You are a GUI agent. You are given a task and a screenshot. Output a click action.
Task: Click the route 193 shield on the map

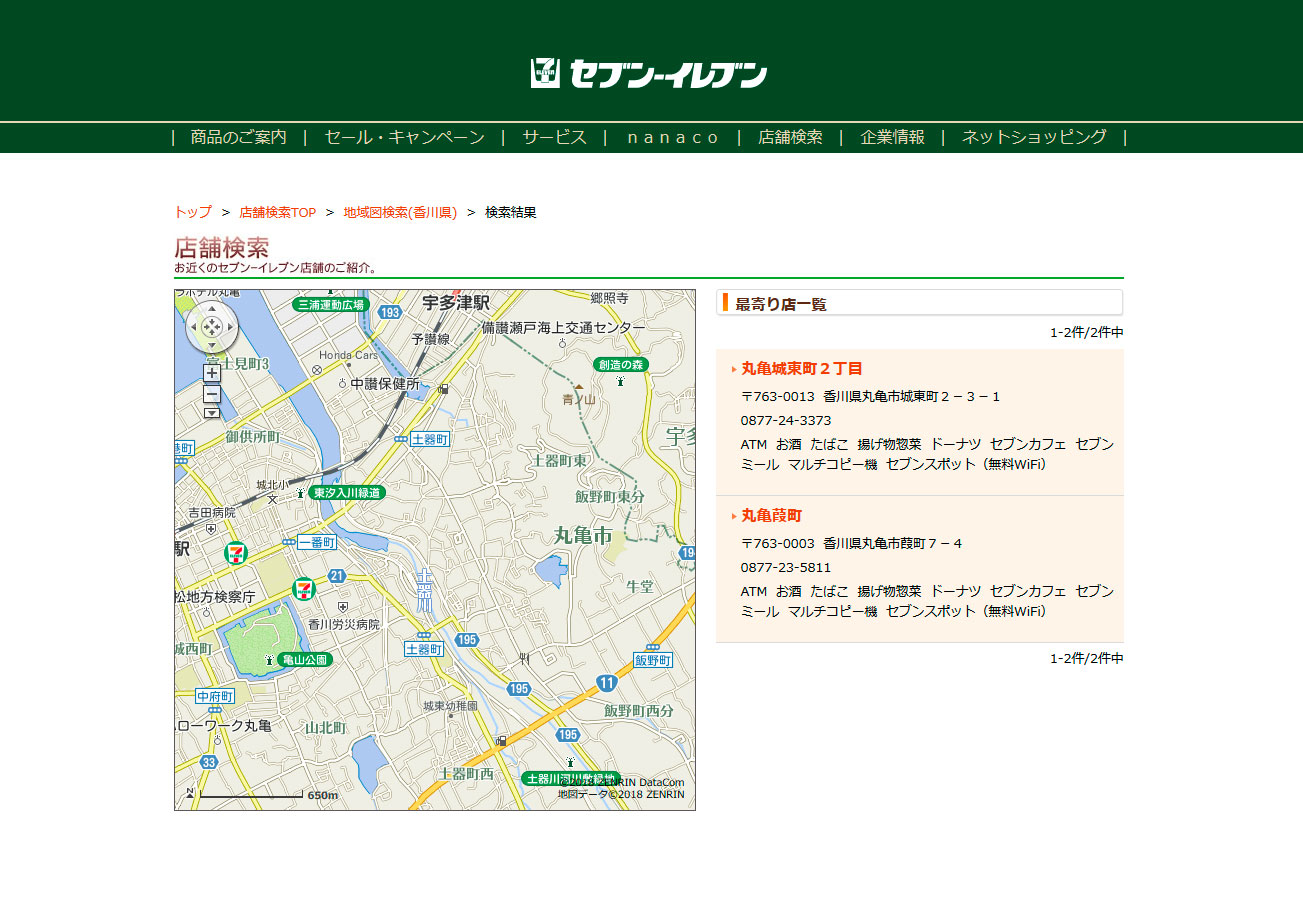[390, 313]
